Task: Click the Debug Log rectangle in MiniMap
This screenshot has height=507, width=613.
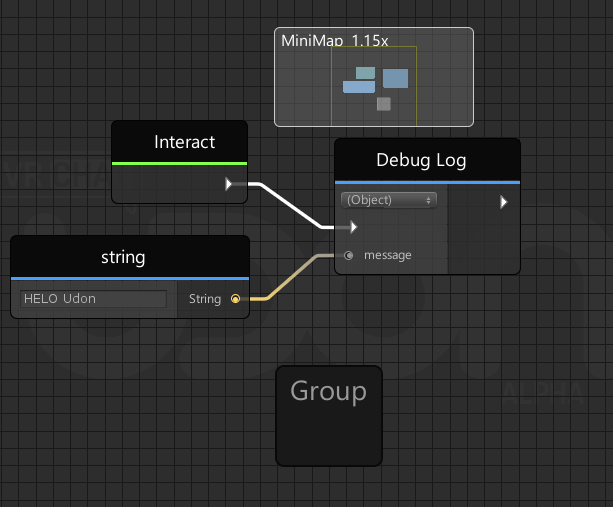Action: [x=395, y=79]
